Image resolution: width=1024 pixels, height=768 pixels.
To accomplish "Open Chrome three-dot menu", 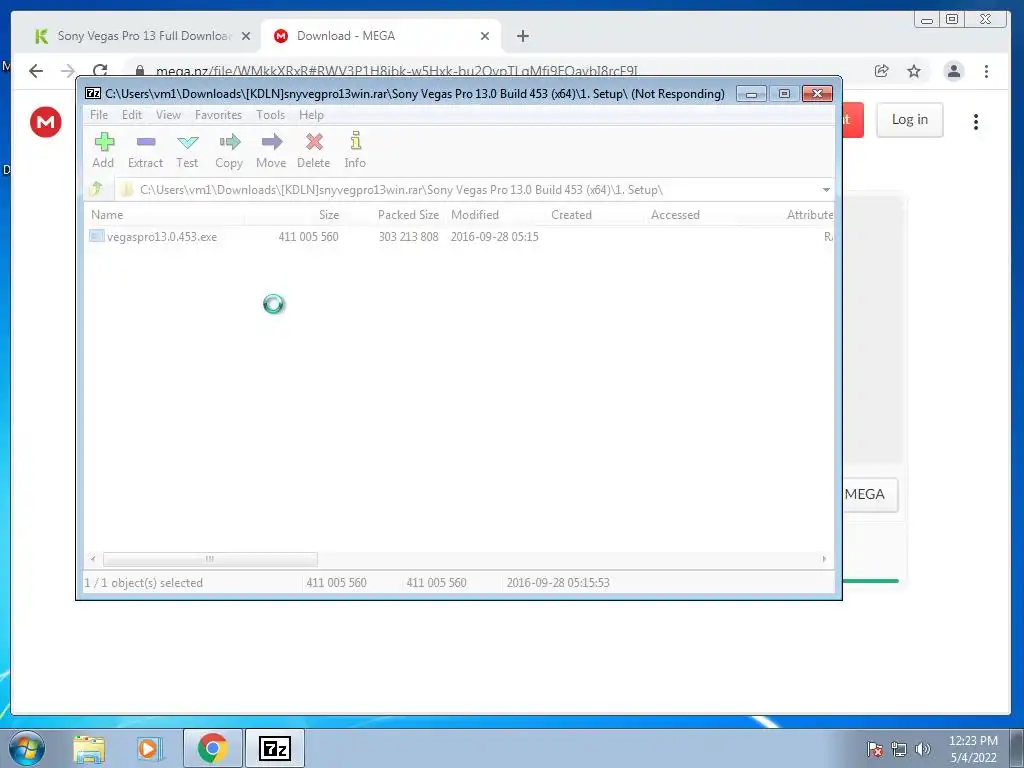I will (x=986, y=71).
